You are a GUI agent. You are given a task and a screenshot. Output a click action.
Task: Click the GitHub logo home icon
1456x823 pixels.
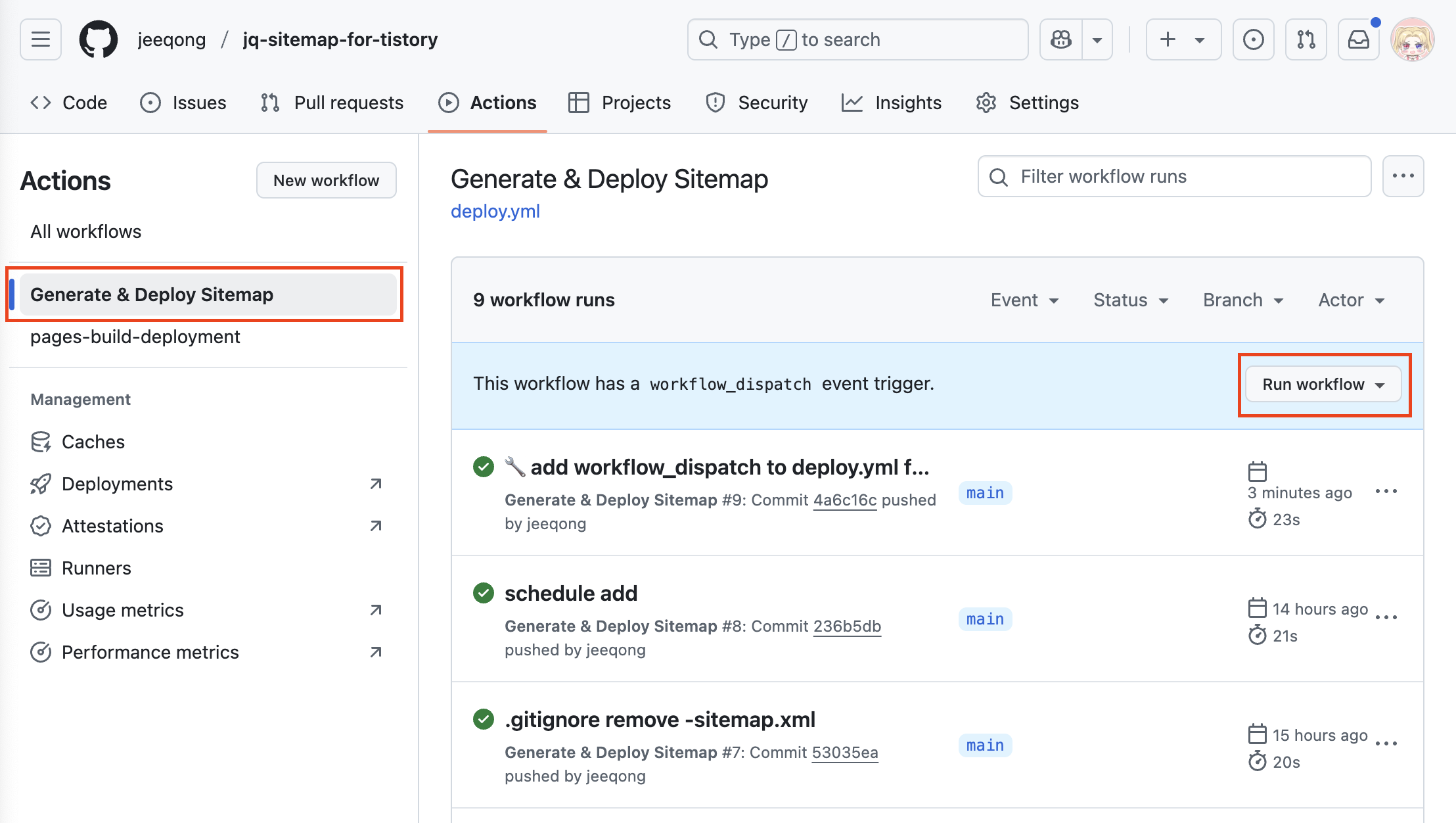pos(99,39)
